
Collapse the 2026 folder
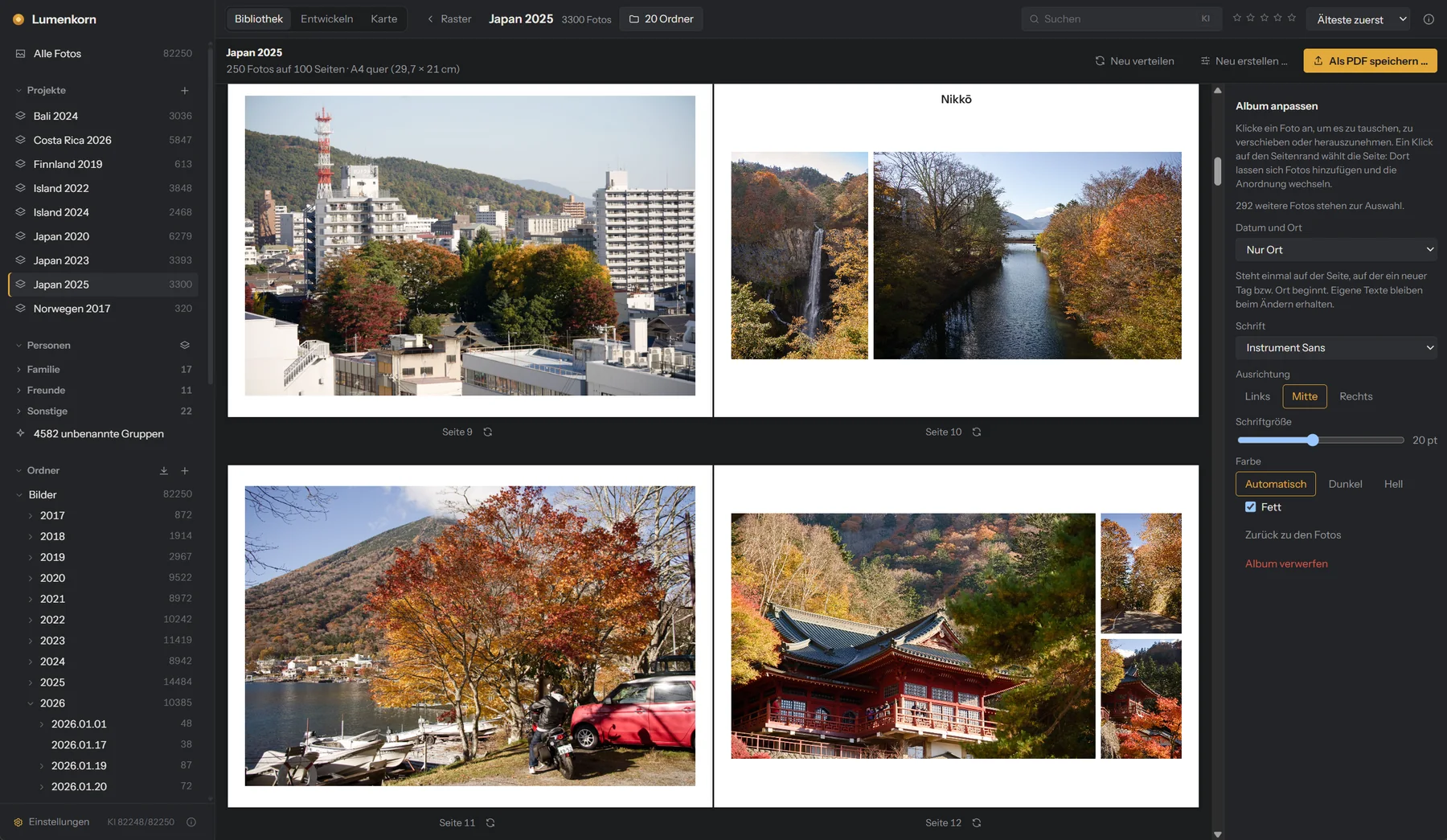(31, 704)
